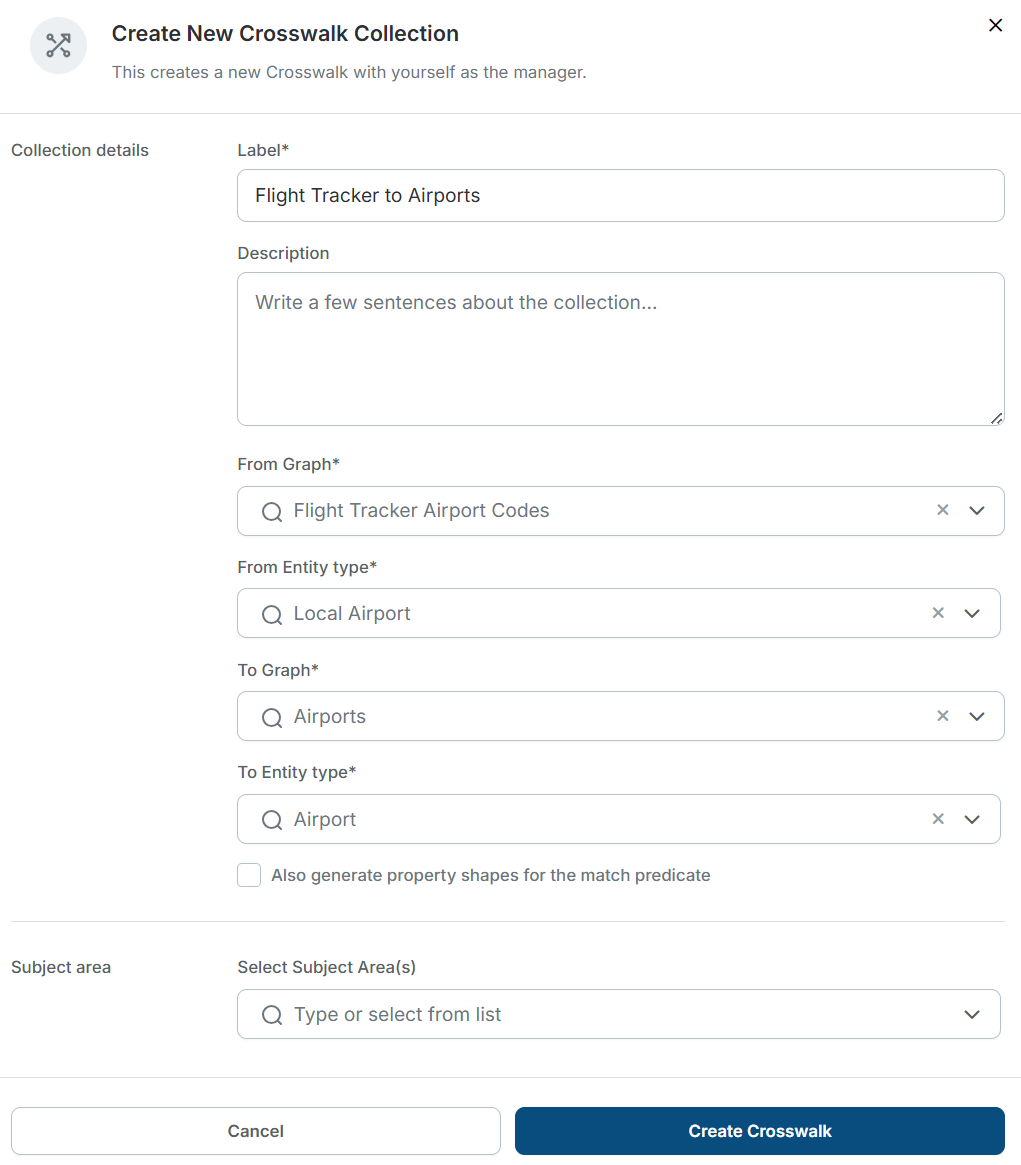Click the search icon in the From Entity type field

(271, 613)
